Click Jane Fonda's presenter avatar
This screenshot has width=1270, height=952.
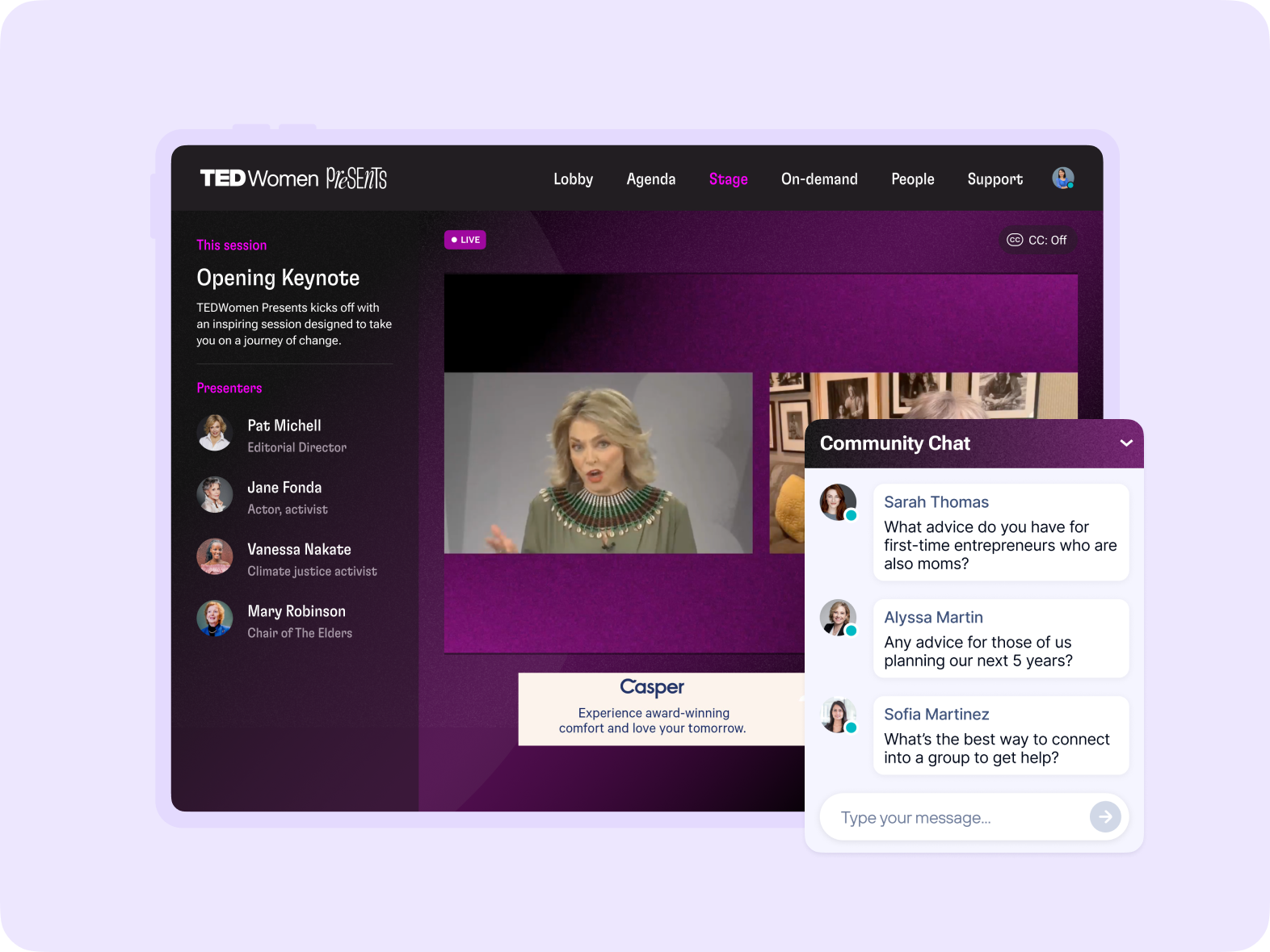215,495
